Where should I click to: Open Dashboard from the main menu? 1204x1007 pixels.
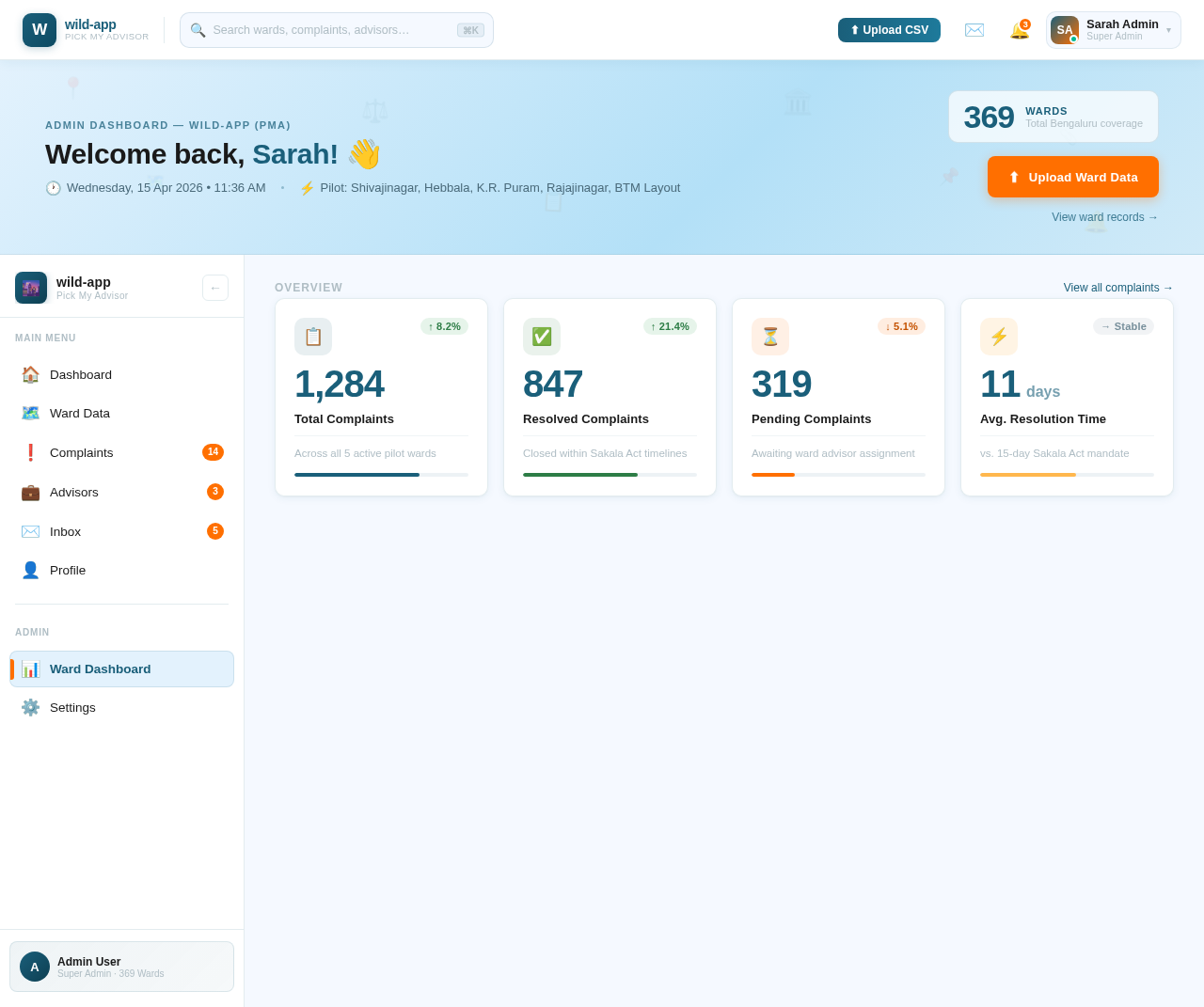coord(122,374)
